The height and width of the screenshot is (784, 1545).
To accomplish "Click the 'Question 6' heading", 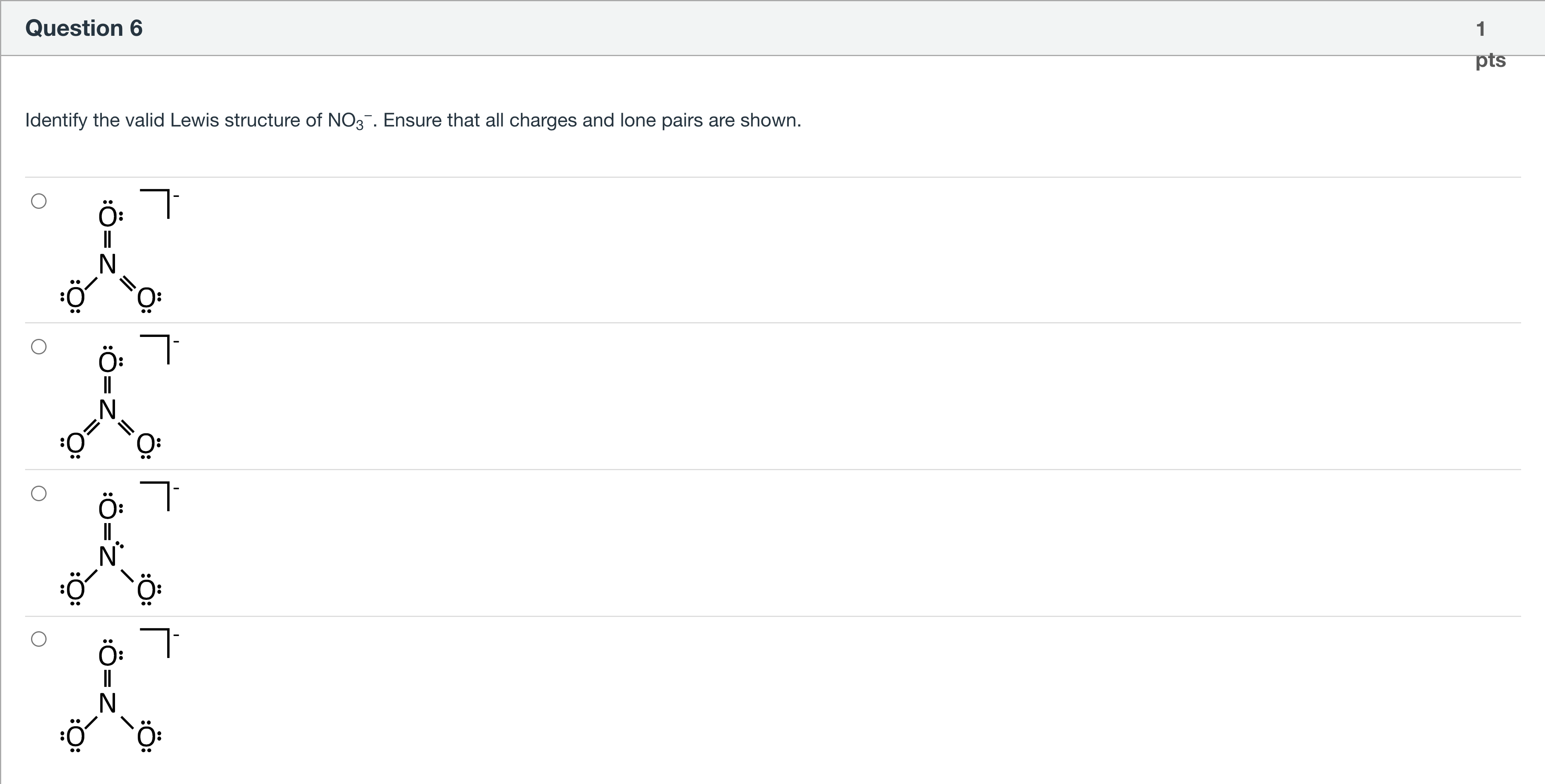I will pyautogui.click(x=84, y=28).
